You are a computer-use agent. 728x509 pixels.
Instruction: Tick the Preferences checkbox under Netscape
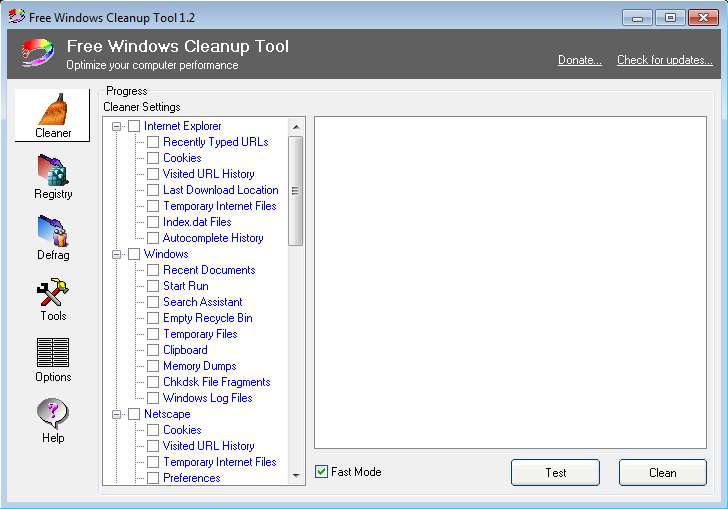[153, 478]
